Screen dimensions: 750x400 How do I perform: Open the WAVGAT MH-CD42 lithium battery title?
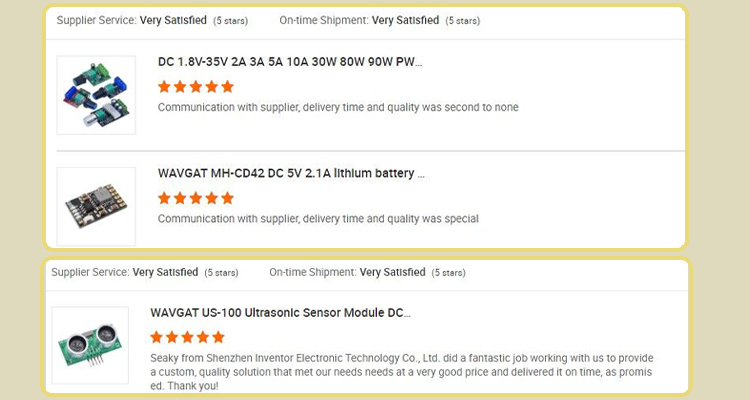tap(291, 174)
